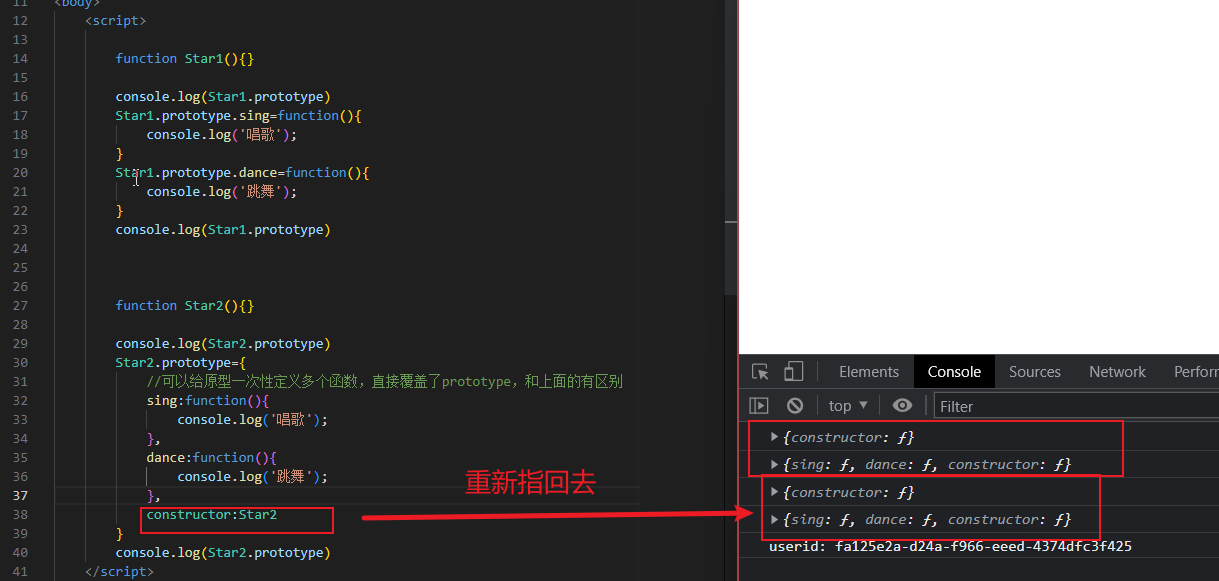The image size is (1219, 581).
Task: Clear the console with the ban icon
Action: (795, 406)
